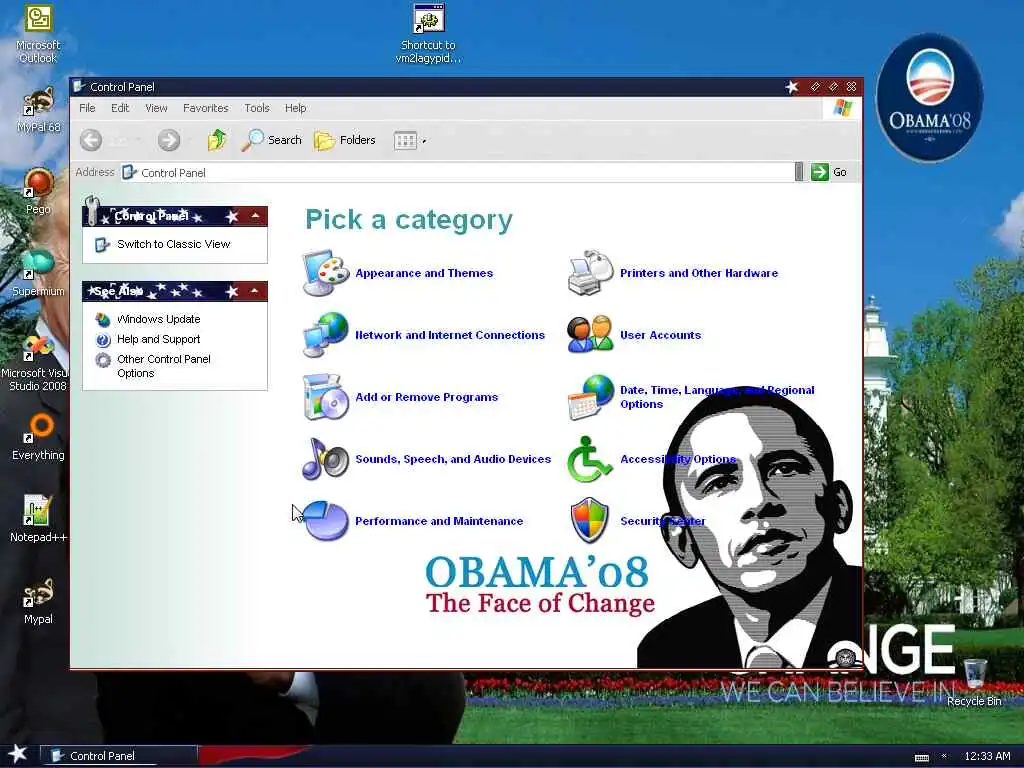1024x768 pixels.
Task: Open the Tools menu
Action: tap(257, 108)
